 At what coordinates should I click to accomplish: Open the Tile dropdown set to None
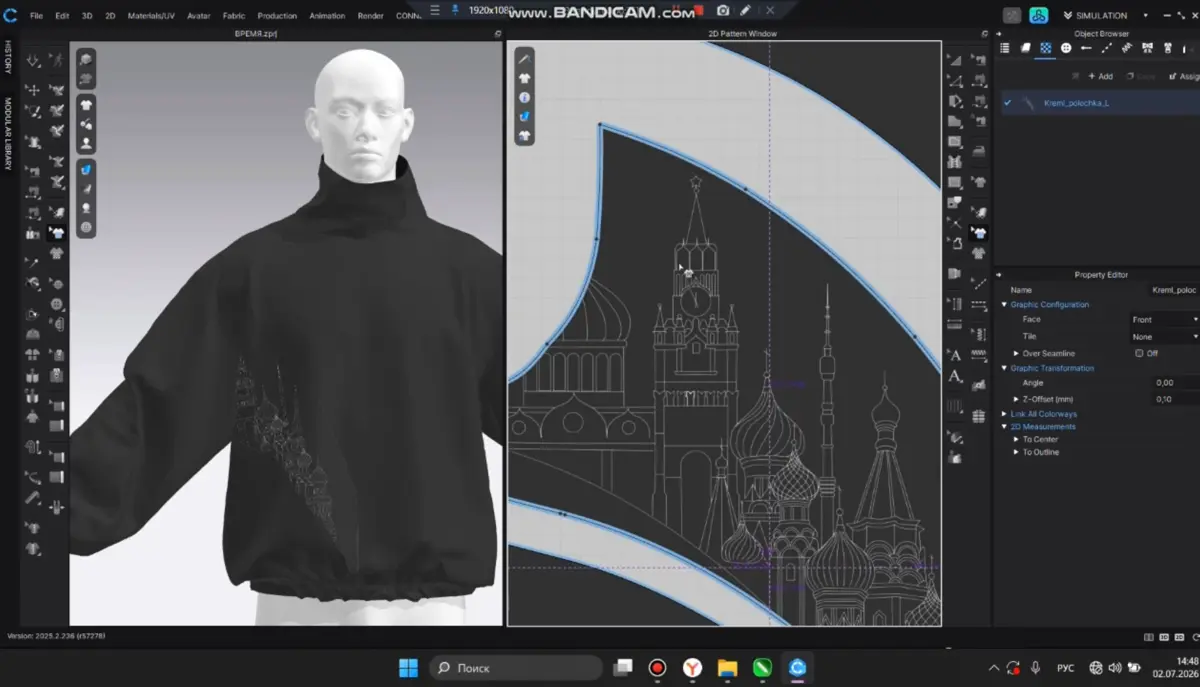(1164, 337)
